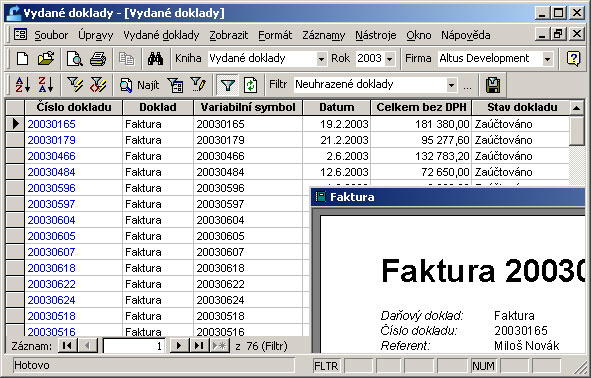The image size is (591, 378).
Task: Click the new record asterisk button
Action: click(x=219, y=346)
